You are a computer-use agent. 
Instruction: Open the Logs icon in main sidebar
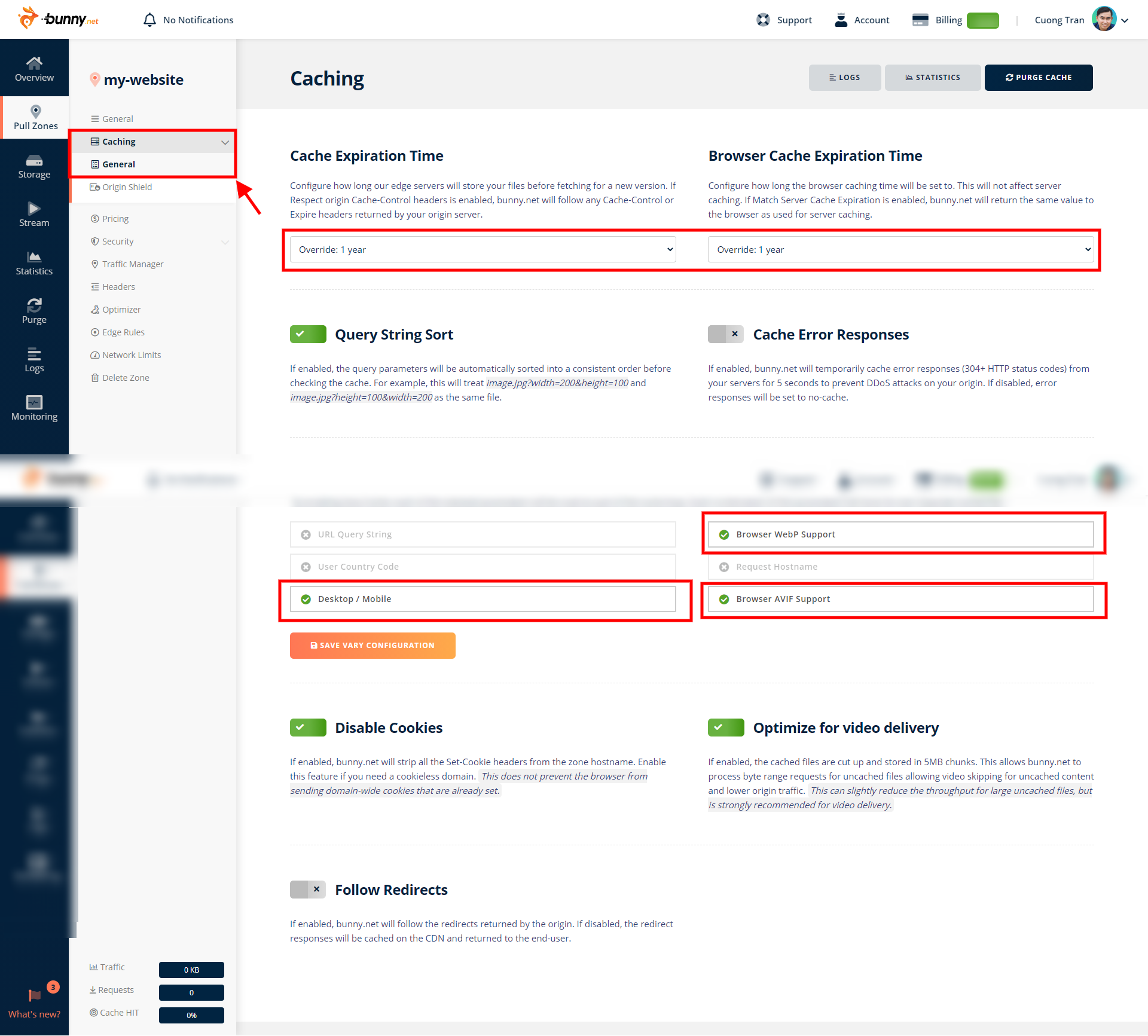(x=34, y=354)
